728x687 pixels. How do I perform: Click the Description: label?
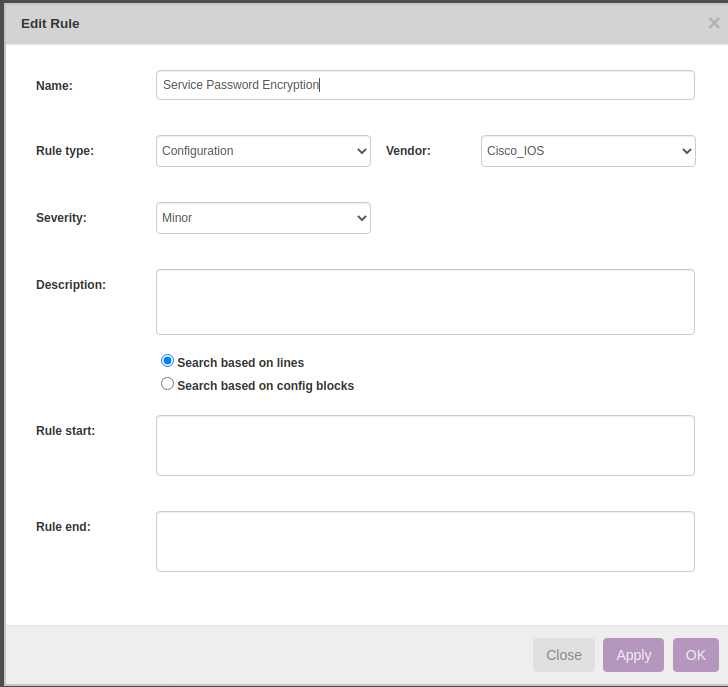71,284
